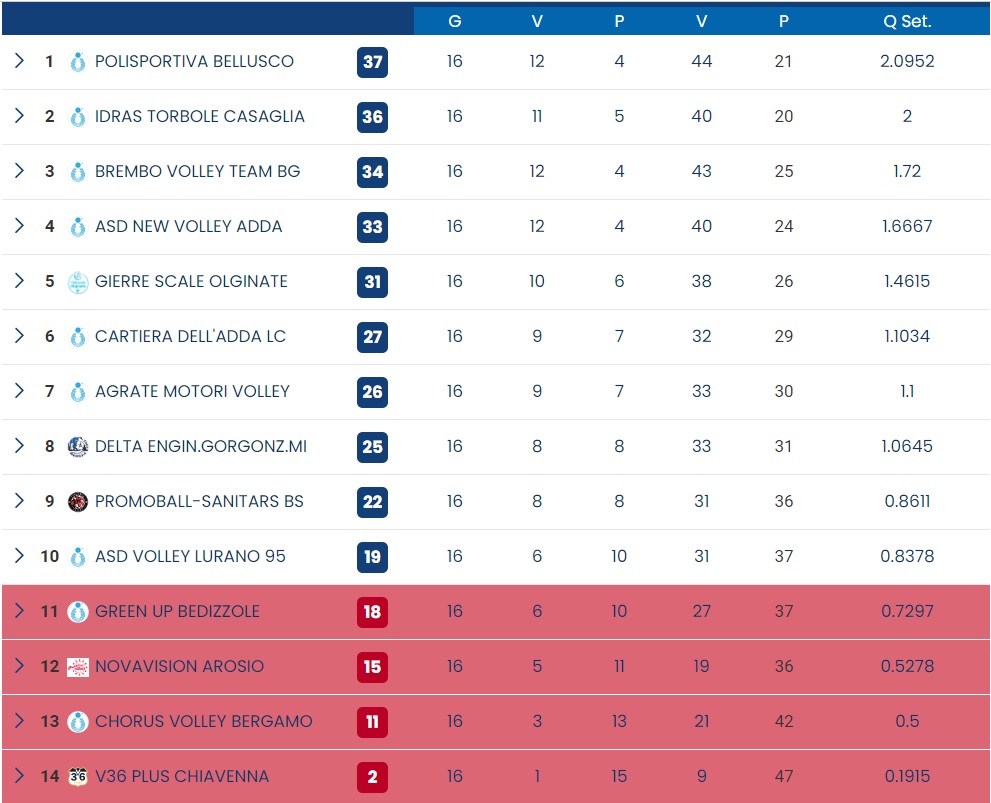Viewport: 991px width, 803px height.
Task: Click the red 15 points badge
Action: 372,667
